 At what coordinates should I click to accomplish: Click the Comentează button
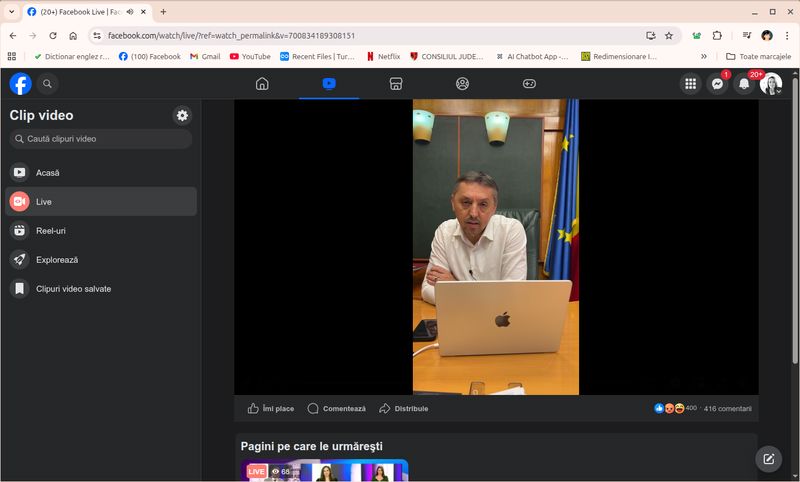click(336, 408)
